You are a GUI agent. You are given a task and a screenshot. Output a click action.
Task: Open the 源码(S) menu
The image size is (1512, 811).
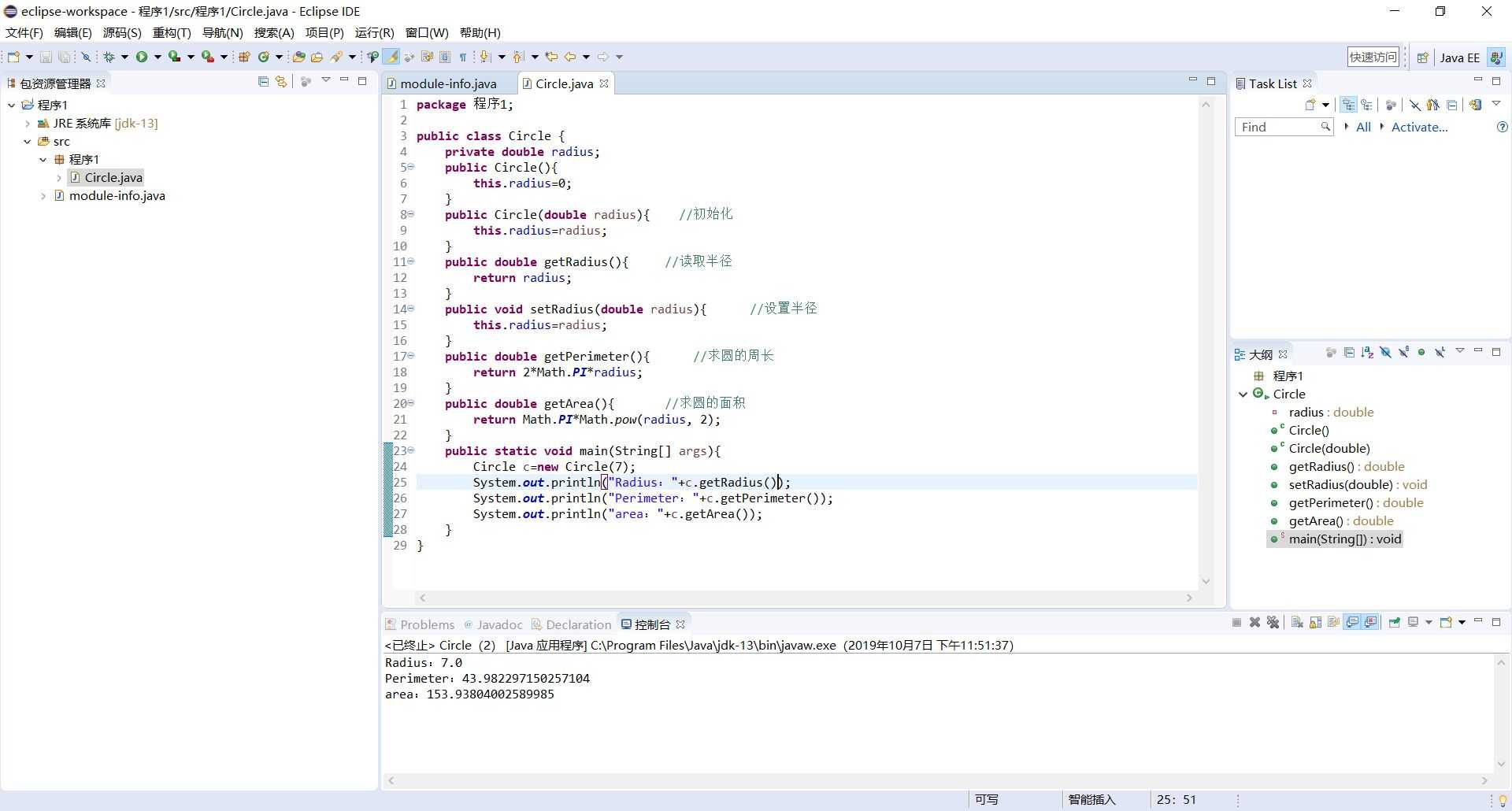tap(122, 32)
